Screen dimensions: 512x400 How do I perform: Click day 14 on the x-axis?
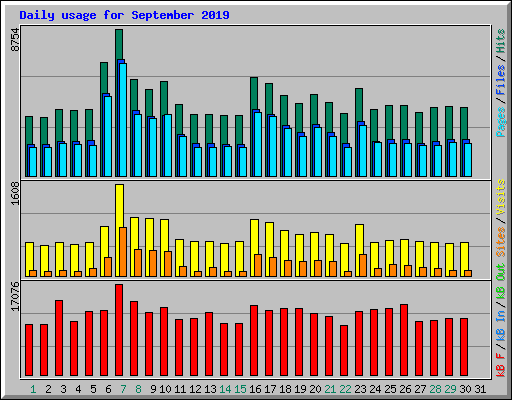[225, 389]
